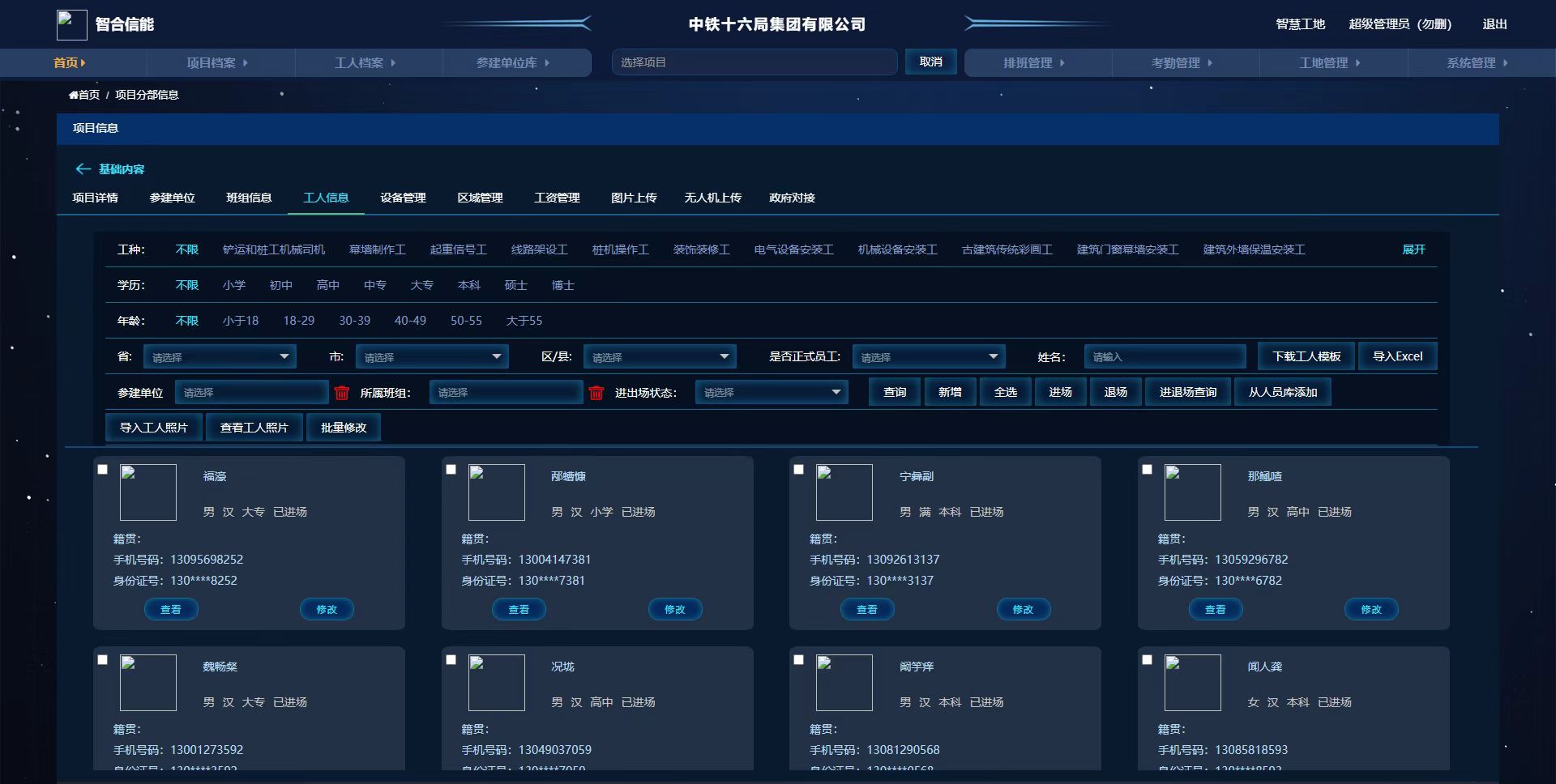
Task: Click in the 姓名 input field
Action: coord(1165,357)
